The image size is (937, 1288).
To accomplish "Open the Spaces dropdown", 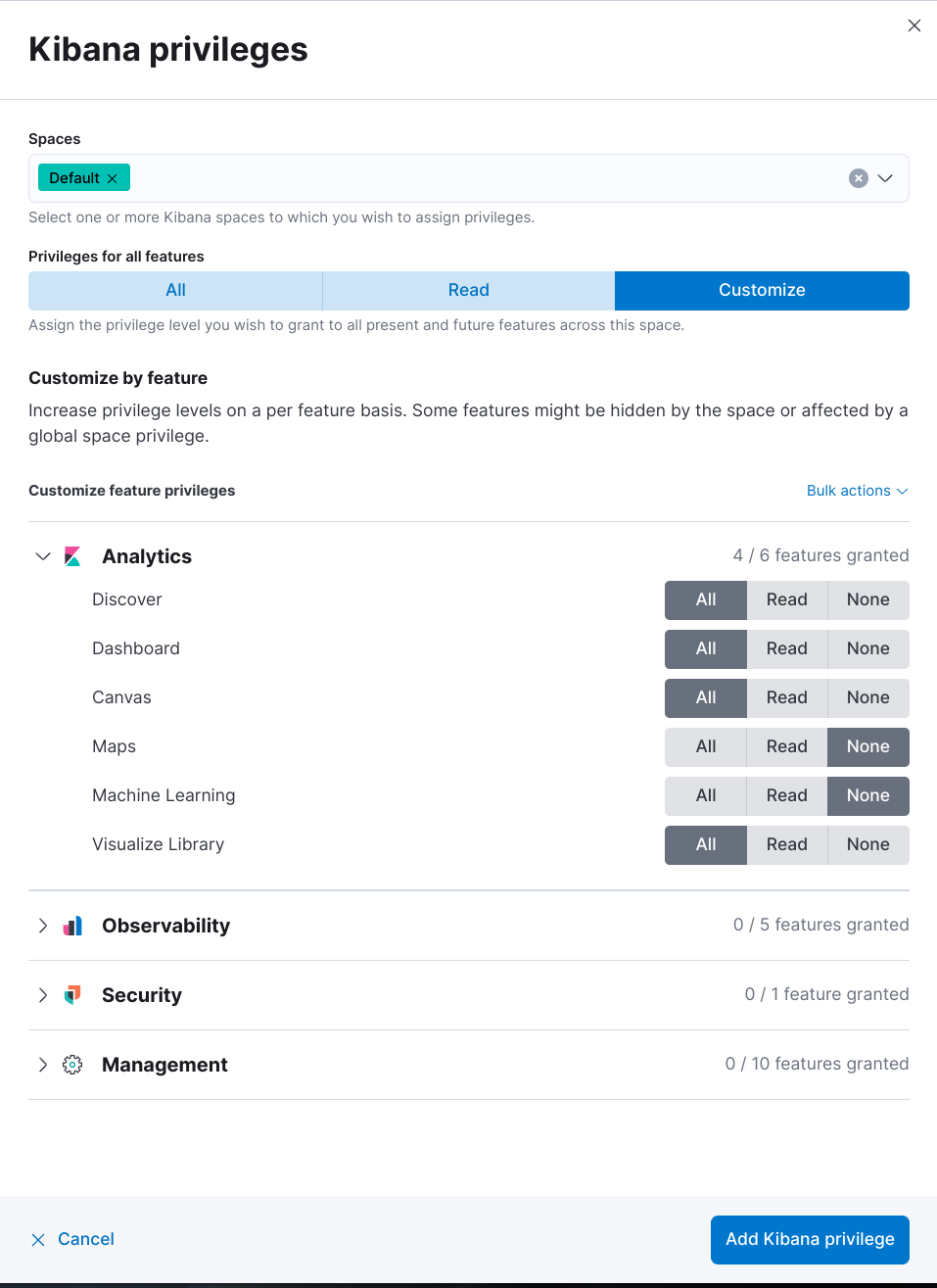I will pos(885,177).
